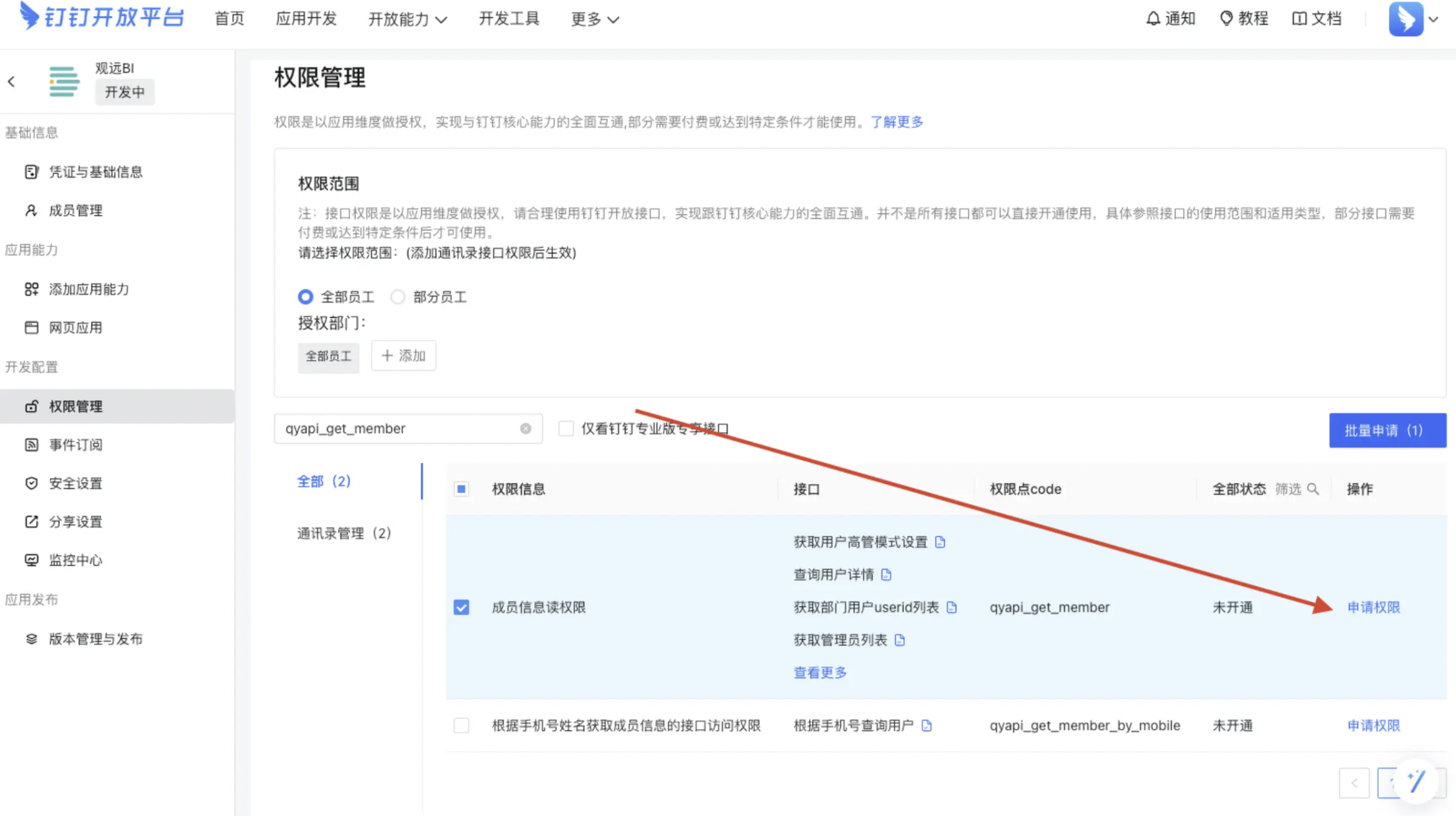Open 版本管理与发布 sidebar item
The width and height of the screenshot is (1456, 816).
(x=117, y=639)
